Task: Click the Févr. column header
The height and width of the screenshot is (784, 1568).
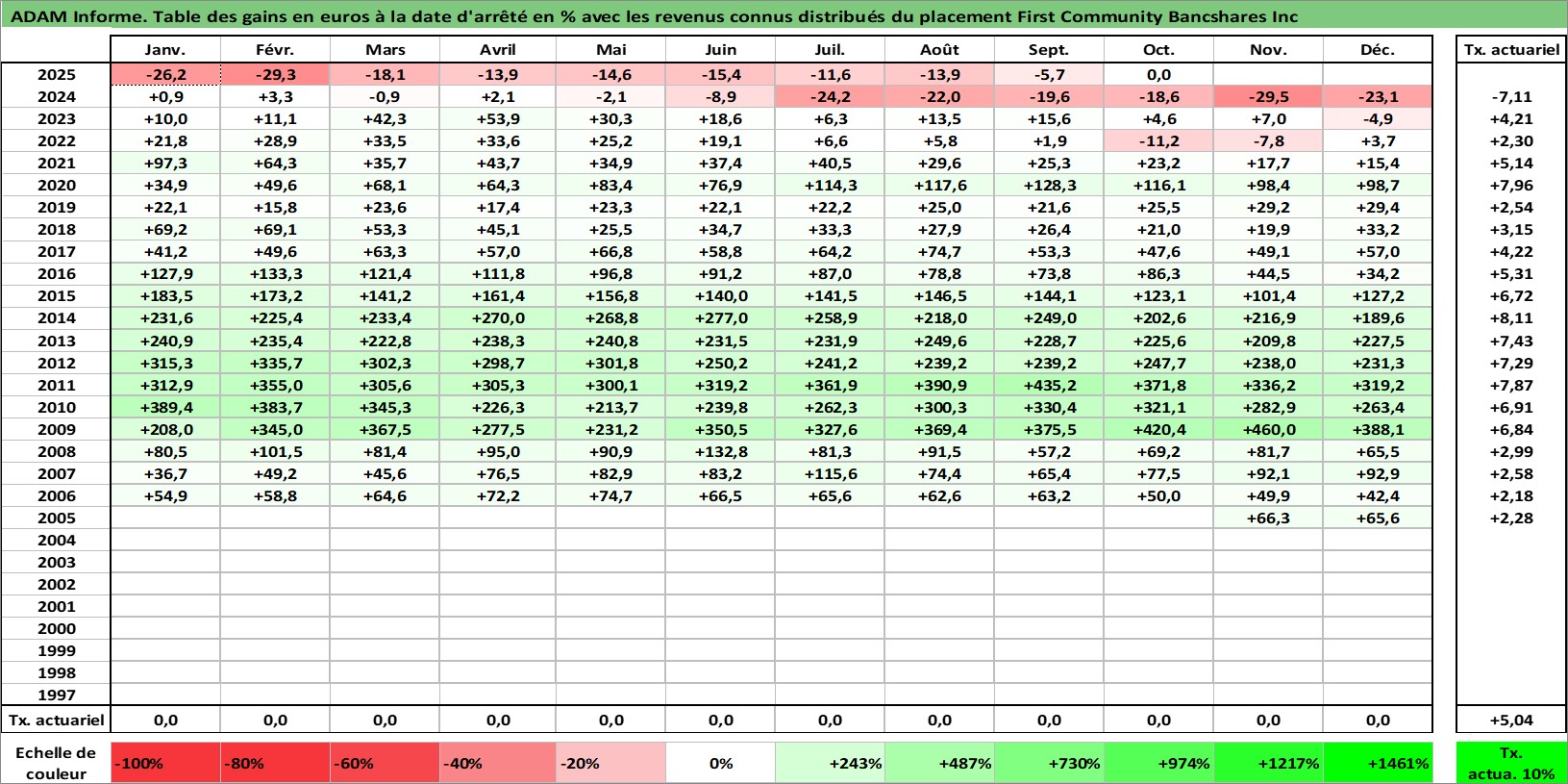Action: (275, 50)
